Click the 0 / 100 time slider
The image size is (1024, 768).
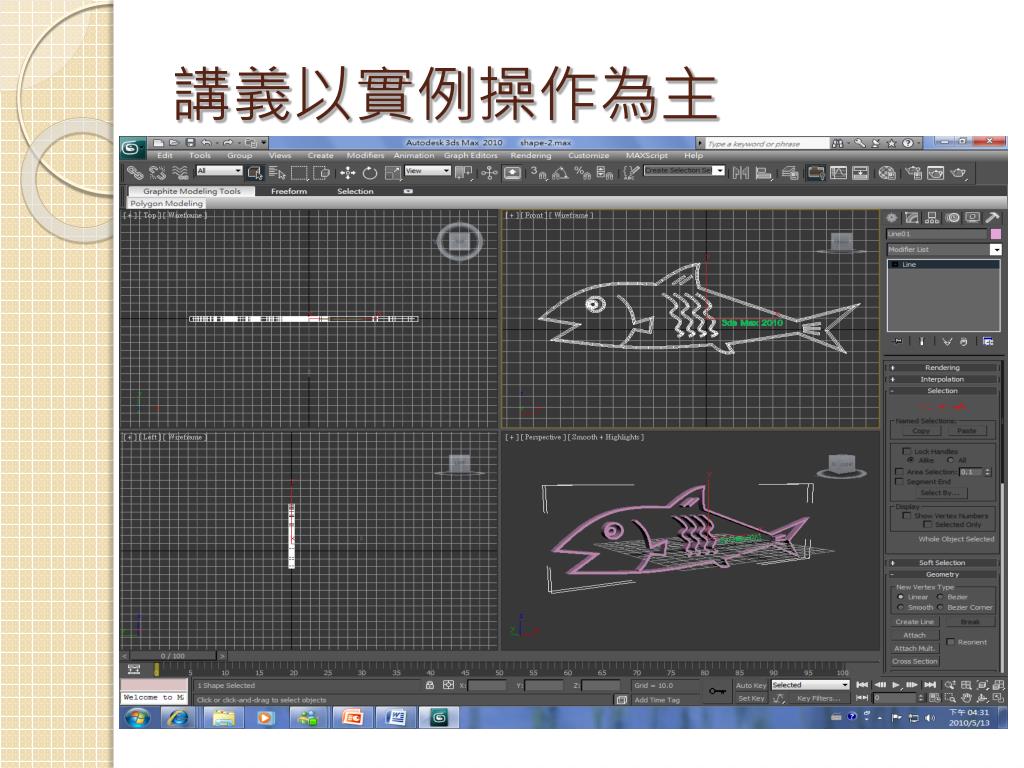172,656
